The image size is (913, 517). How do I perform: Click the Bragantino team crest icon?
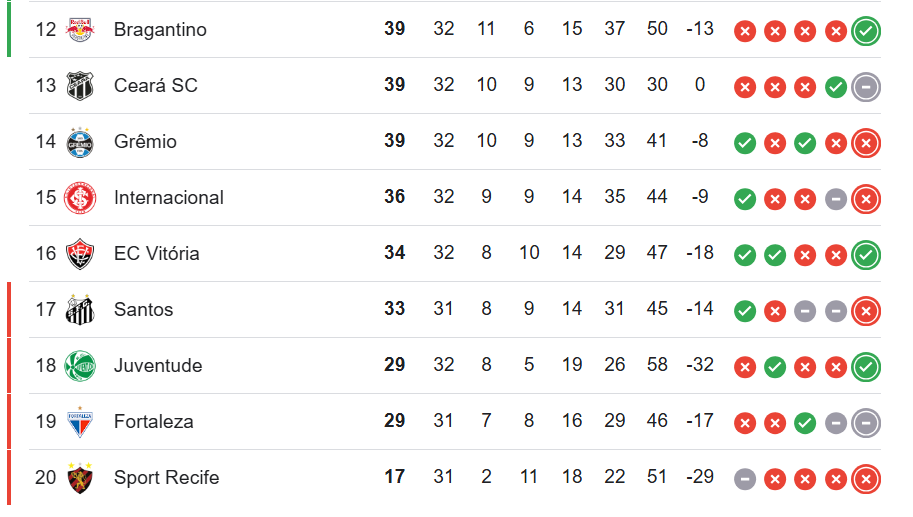pos(80,30)
